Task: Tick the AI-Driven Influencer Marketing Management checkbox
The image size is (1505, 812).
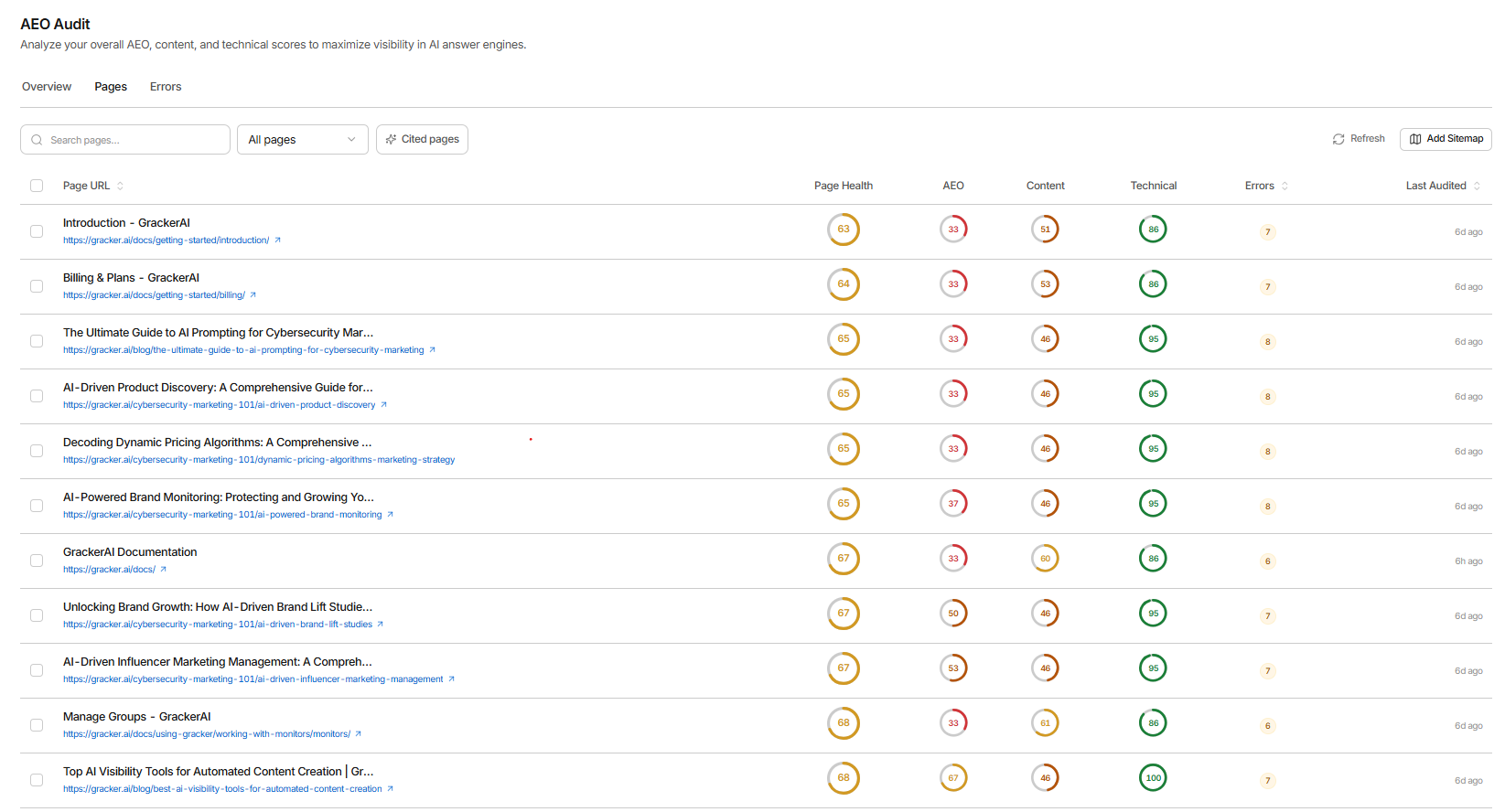Action: click(37, 670)
